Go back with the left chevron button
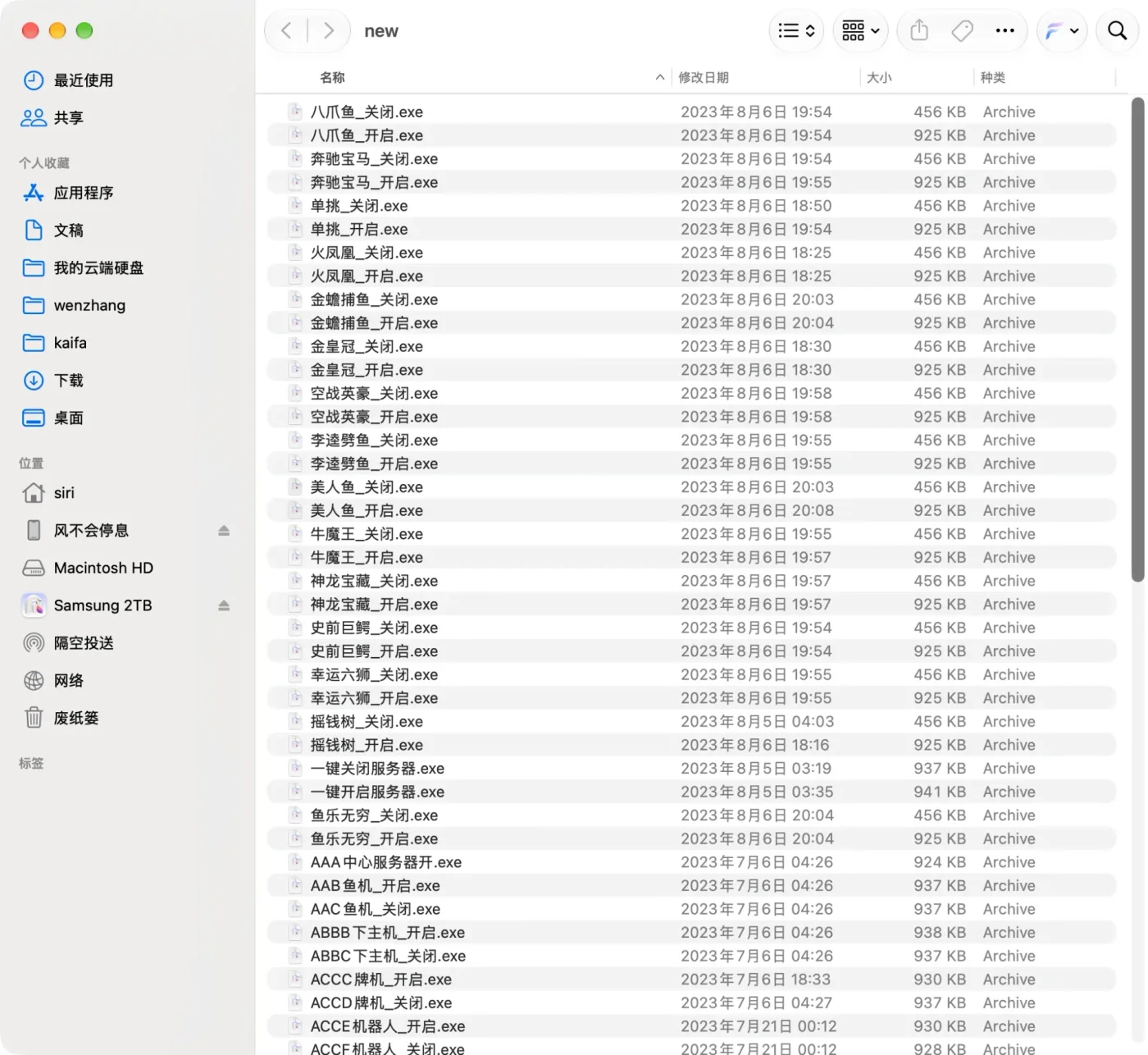Screen dimensions: 1148x1055 tap(286, 31)
